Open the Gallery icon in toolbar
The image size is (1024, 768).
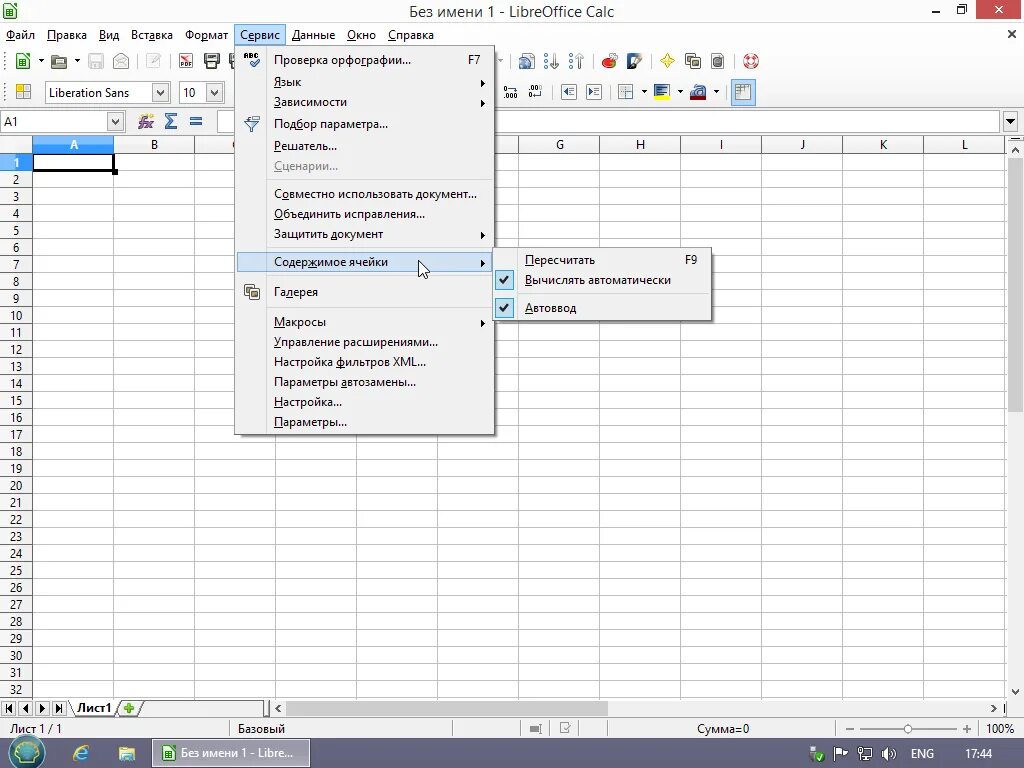693,61
